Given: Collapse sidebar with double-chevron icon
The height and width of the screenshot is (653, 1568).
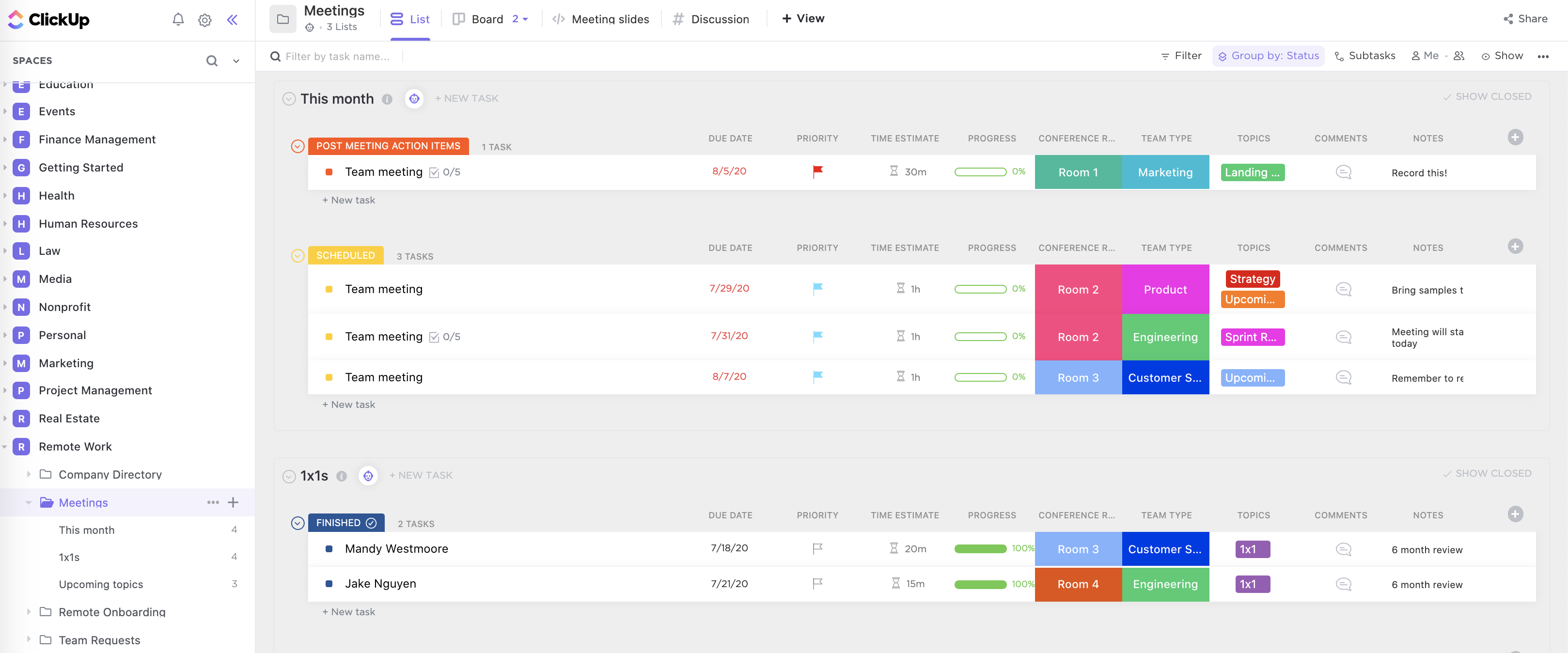Looking at the screenshot, I should point(232,20).
